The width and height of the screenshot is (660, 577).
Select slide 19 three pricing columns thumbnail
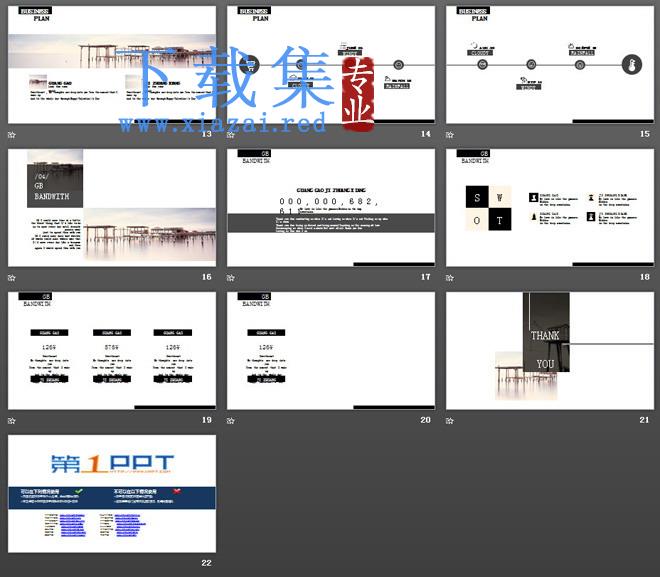pos(112,351)
